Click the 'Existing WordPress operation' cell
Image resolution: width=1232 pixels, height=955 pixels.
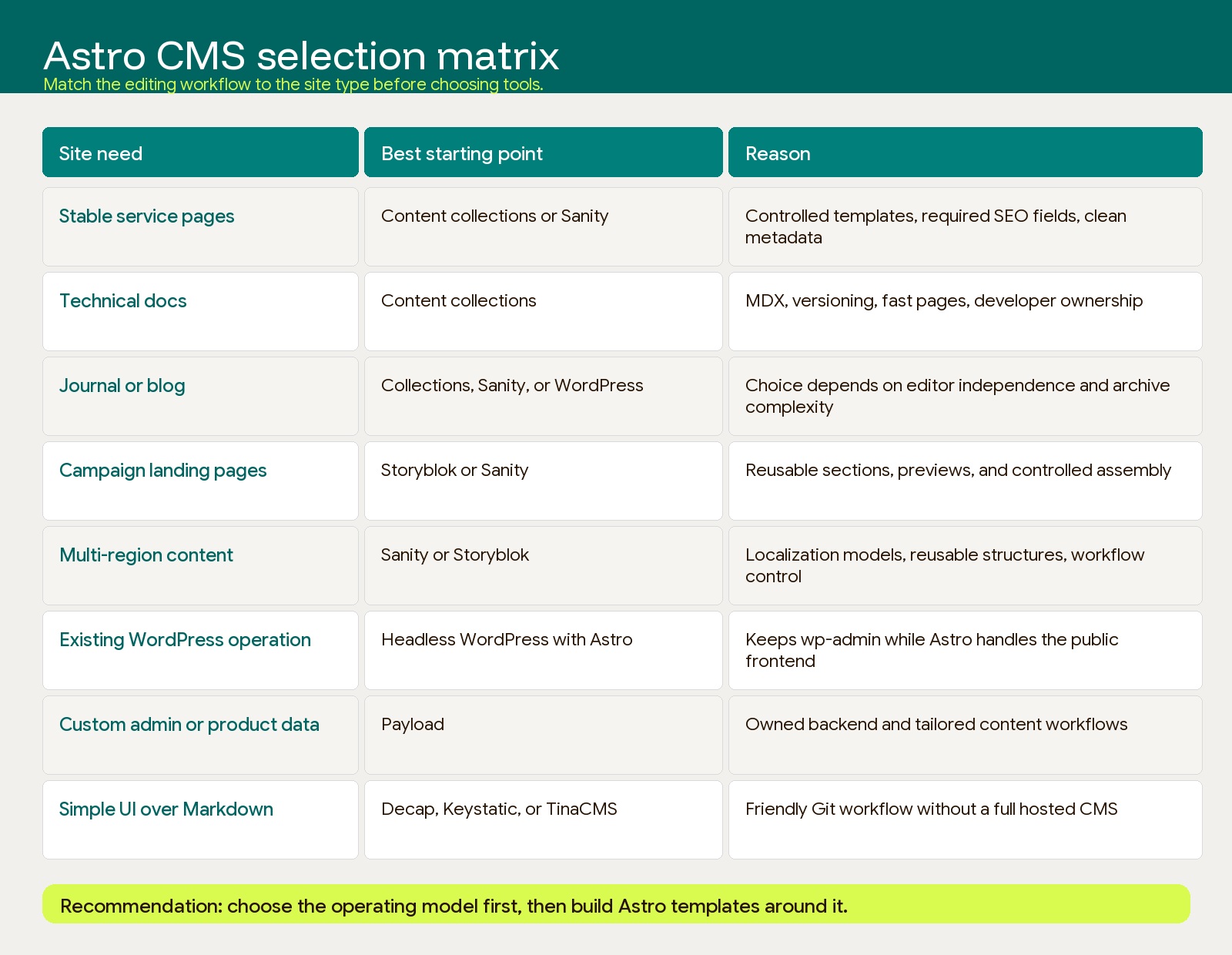[200, 650]
